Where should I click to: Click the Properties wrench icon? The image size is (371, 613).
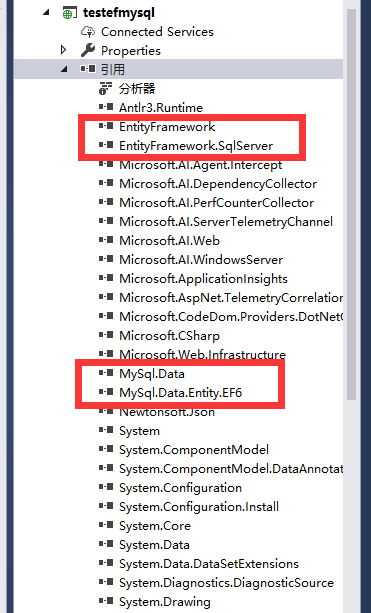point(88,50)
